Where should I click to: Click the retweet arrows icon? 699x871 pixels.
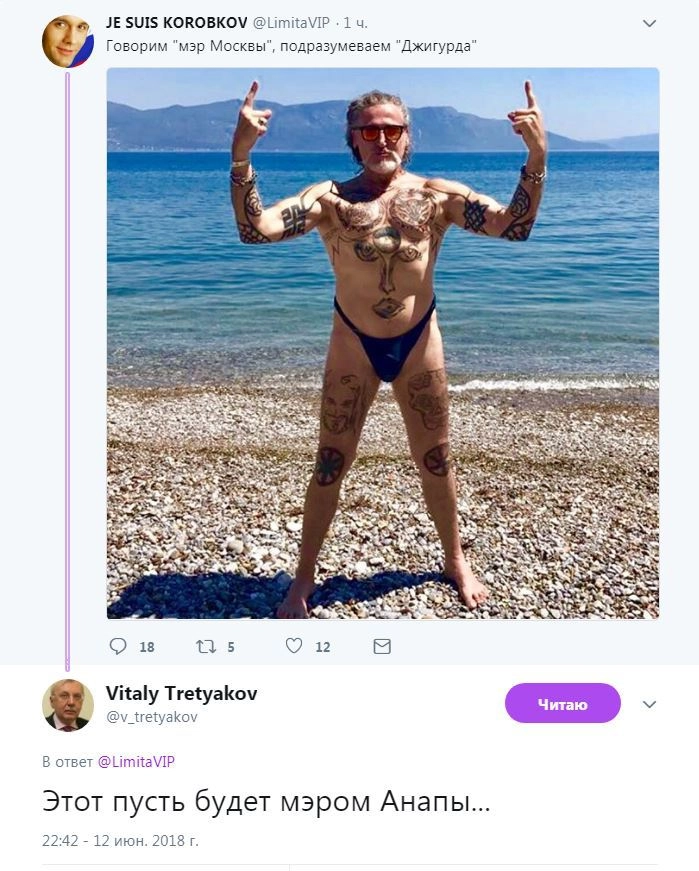[x=206, y=646]
